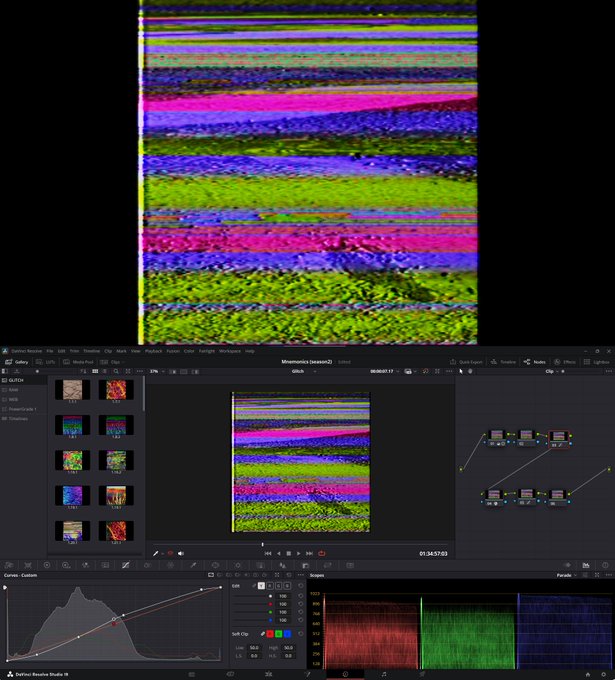
Task: Open the Playback menu
Action: 153,351
